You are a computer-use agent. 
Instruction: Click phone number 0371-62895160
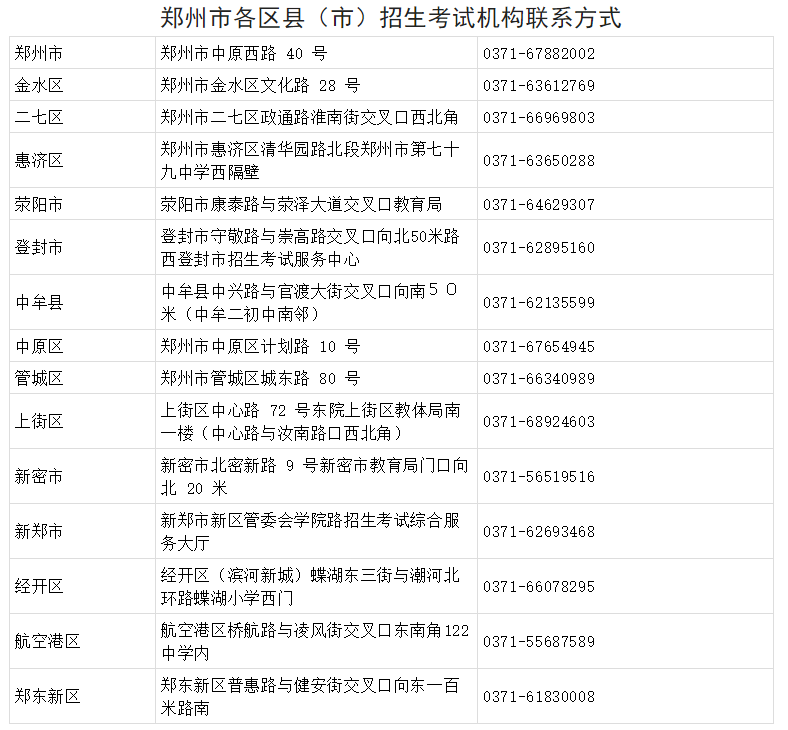point(539,248)
